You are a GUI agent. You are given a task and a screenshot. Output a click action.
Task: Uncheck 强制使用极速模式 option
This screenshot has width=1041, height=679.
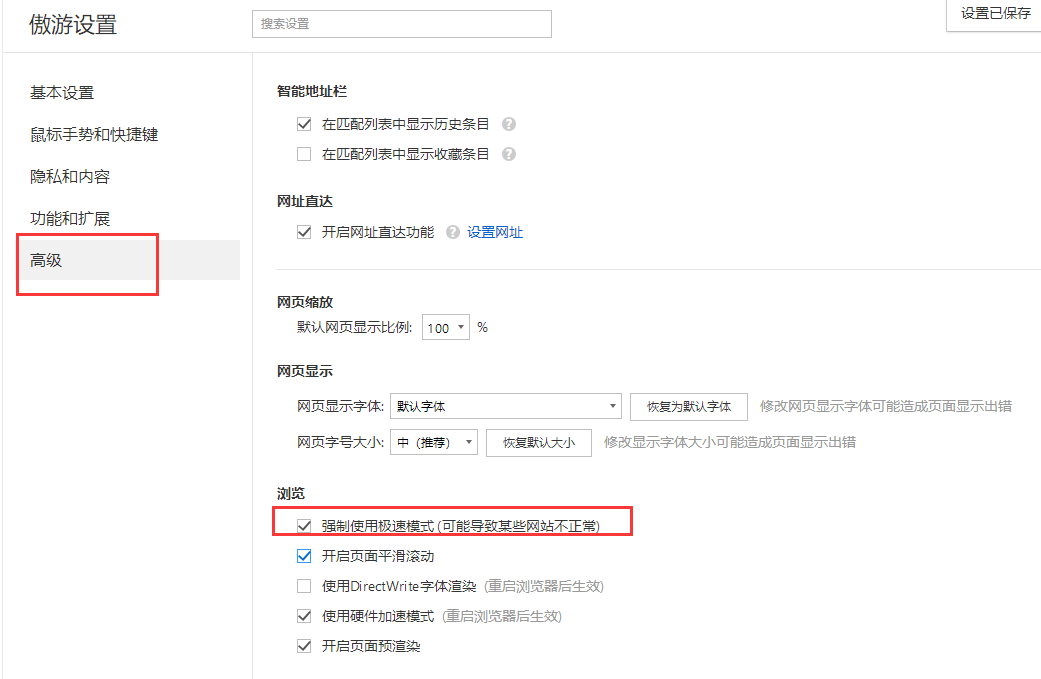coord(305,526)
